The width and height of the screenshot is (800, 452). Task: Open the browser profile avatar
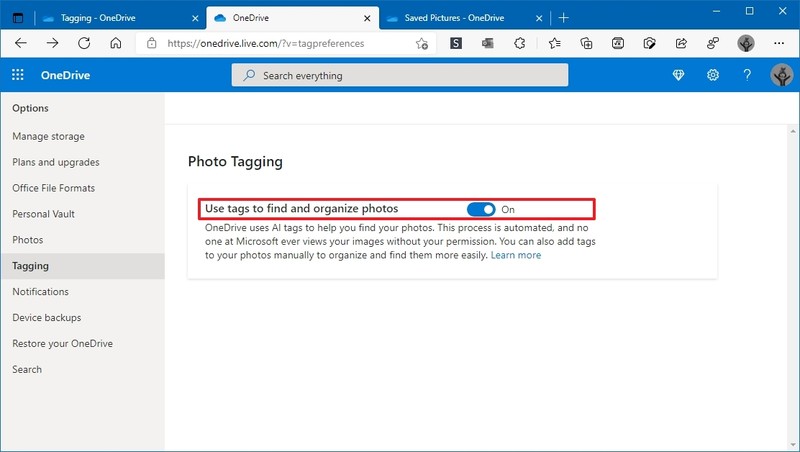(746, 43)
